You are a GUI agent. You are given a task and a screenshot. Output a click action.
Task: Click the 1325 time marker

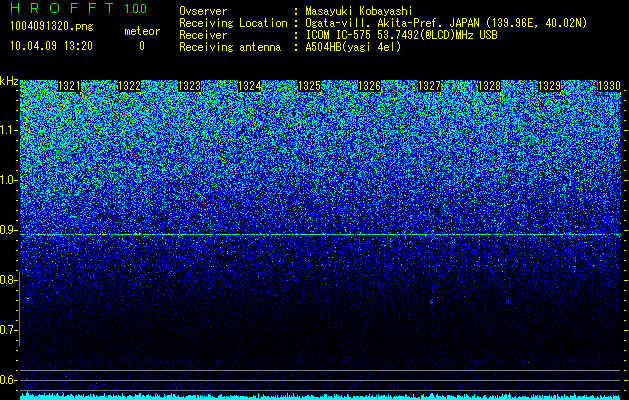tap(309, 86)
